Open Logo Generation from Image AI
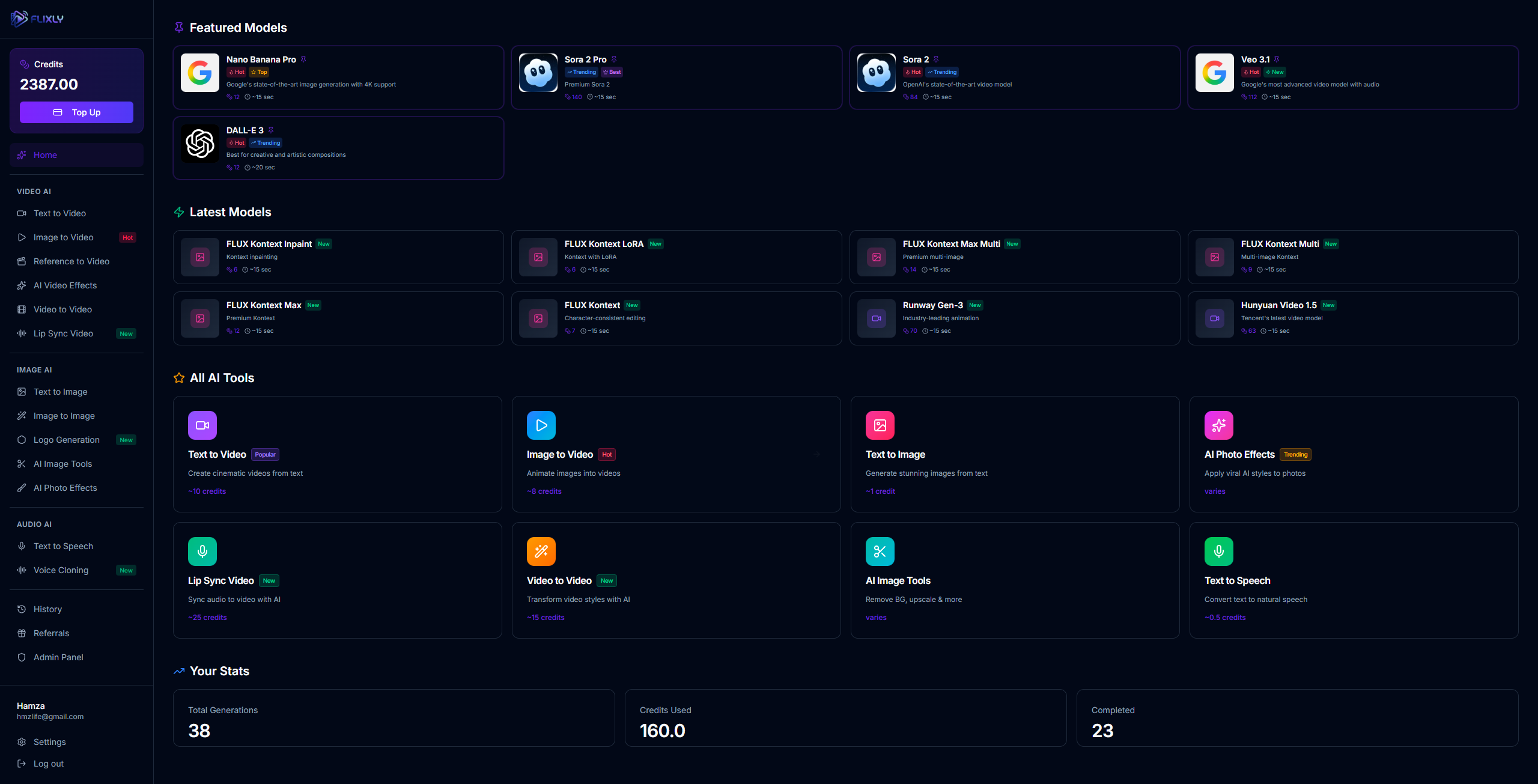 67,440
